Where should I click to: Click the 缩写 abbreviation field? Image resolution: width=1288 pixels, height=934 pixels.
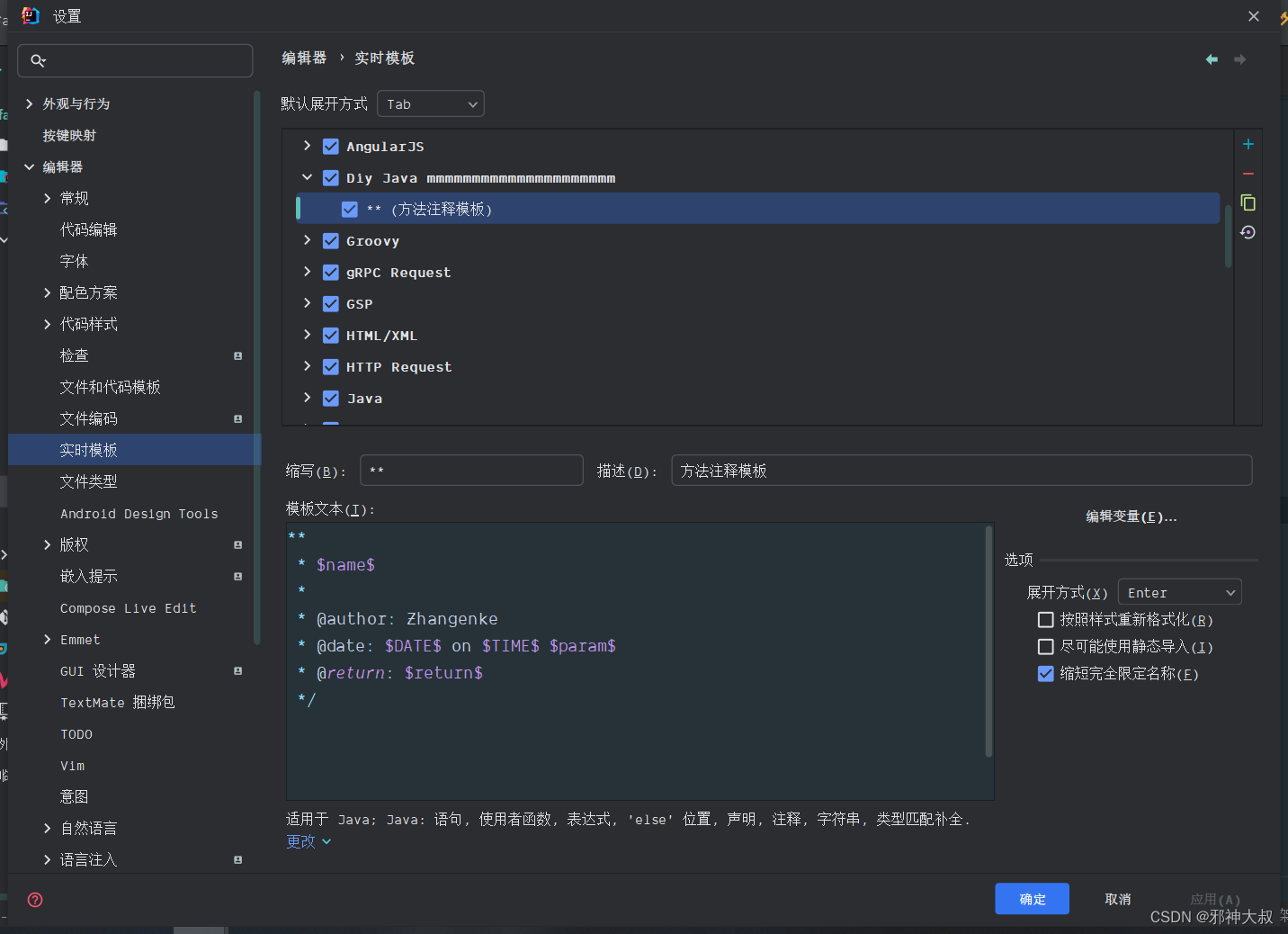pos(471,471)
